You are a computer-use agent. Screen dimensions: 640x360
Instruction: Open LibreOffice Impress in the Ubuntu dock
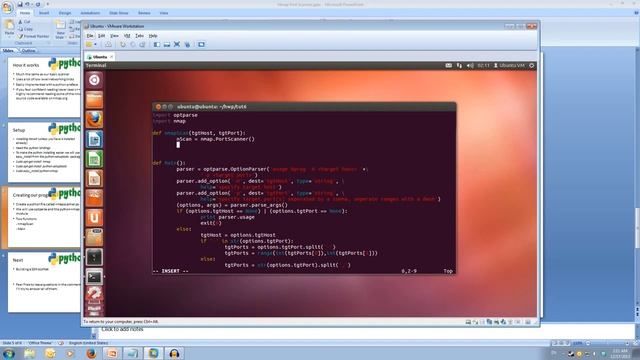click(94, 178)
